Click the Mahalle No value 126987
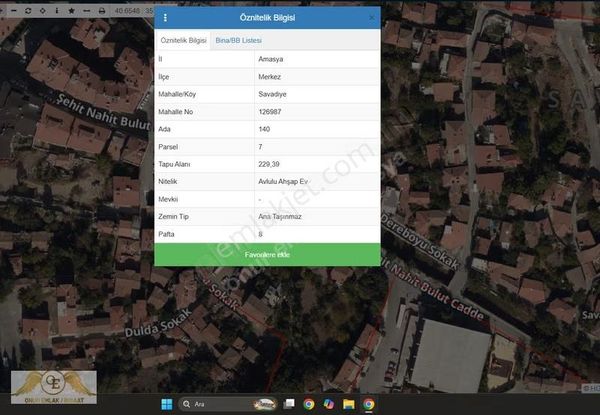The width and height of the screenshot is (600, 415). [x=270, y=111]
